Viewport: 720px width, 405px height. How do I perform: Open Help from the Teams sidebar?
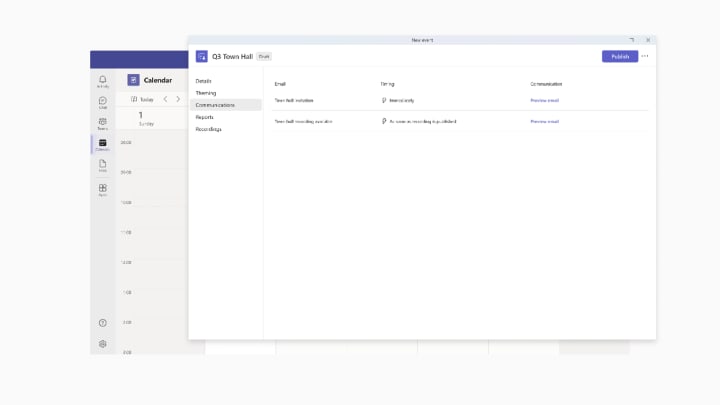click(x=103, y=323)
